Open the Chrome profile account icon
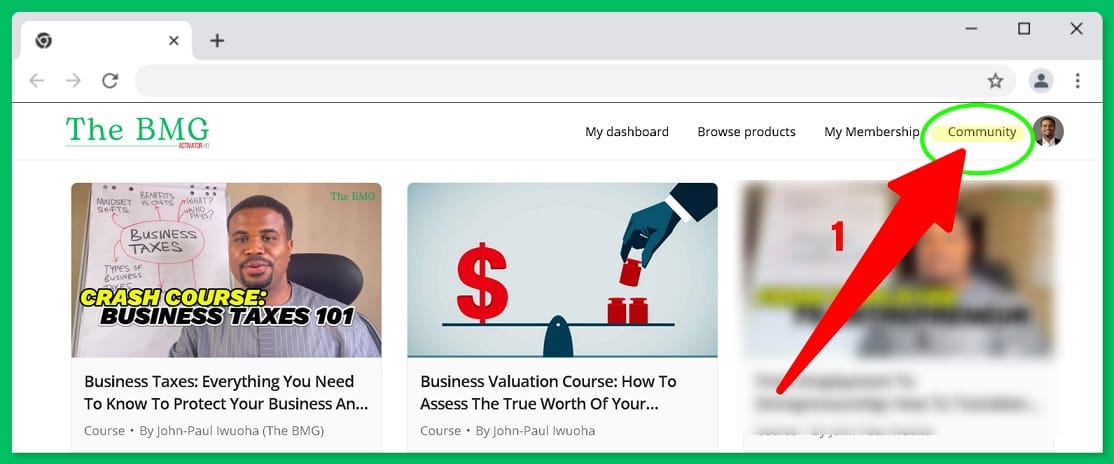The width and height of the screenshot is (1114, 464). pos(1042,81)
